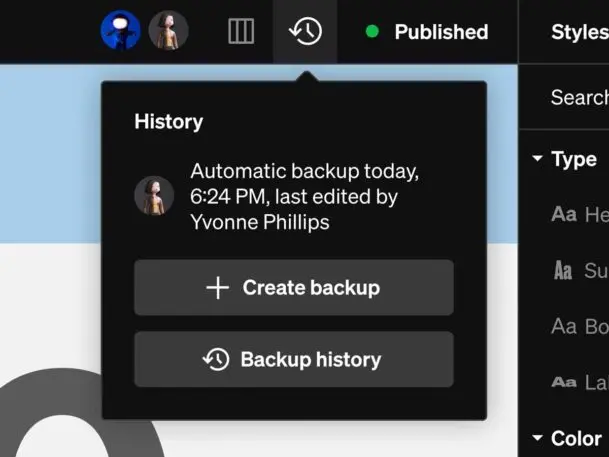Click the green Published status dot
The image size is (609, 457).
pyautogui.click(x=373, y=32)
